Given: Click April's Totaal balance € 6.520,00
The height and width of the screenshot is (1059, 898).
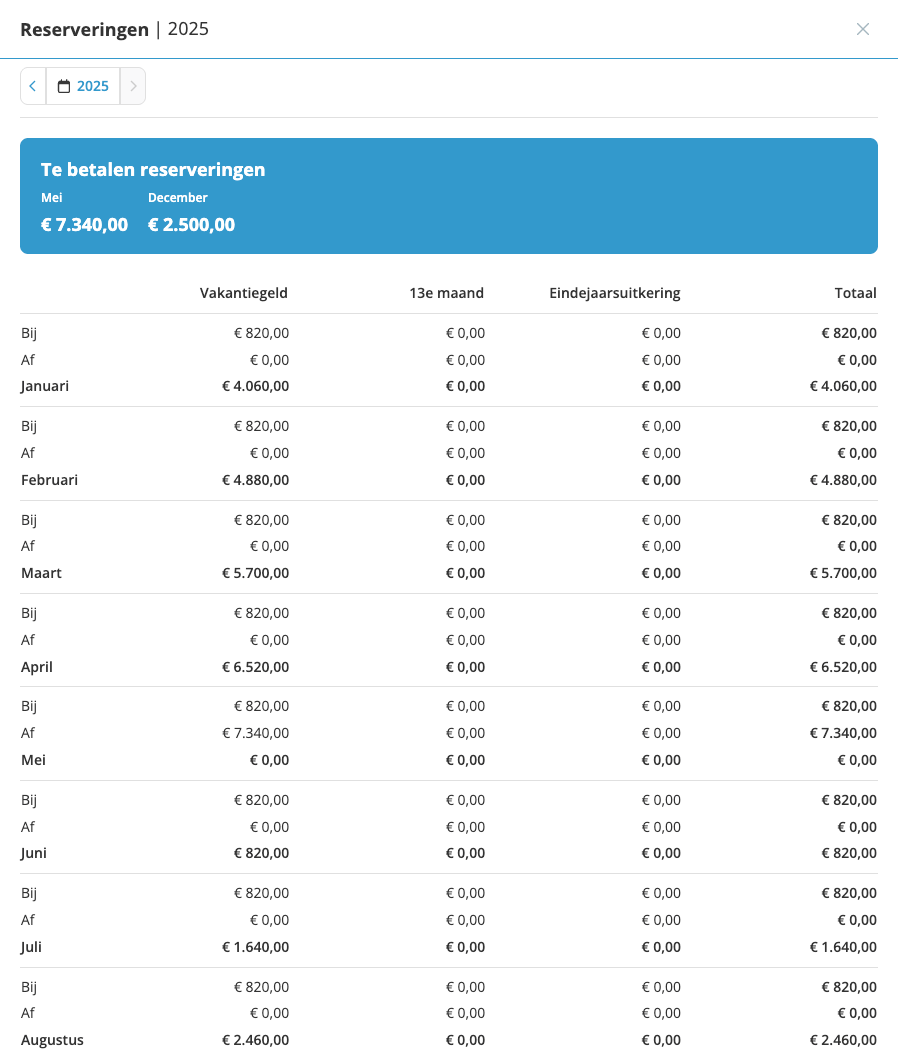Looking at the screenshot, I should [843, 667].
